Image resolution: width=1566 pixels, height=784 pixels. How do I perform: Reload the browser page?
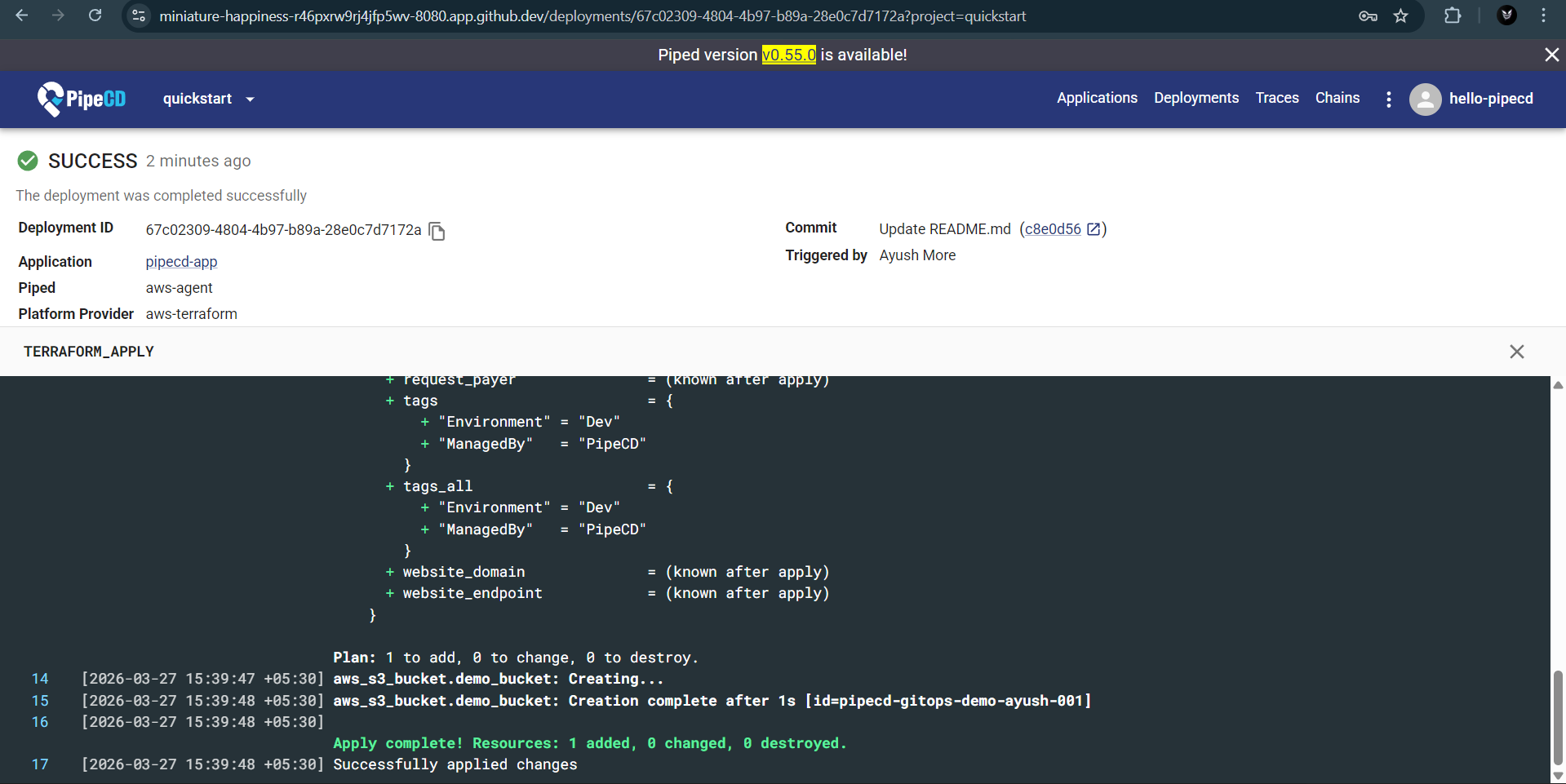point(95,16)
